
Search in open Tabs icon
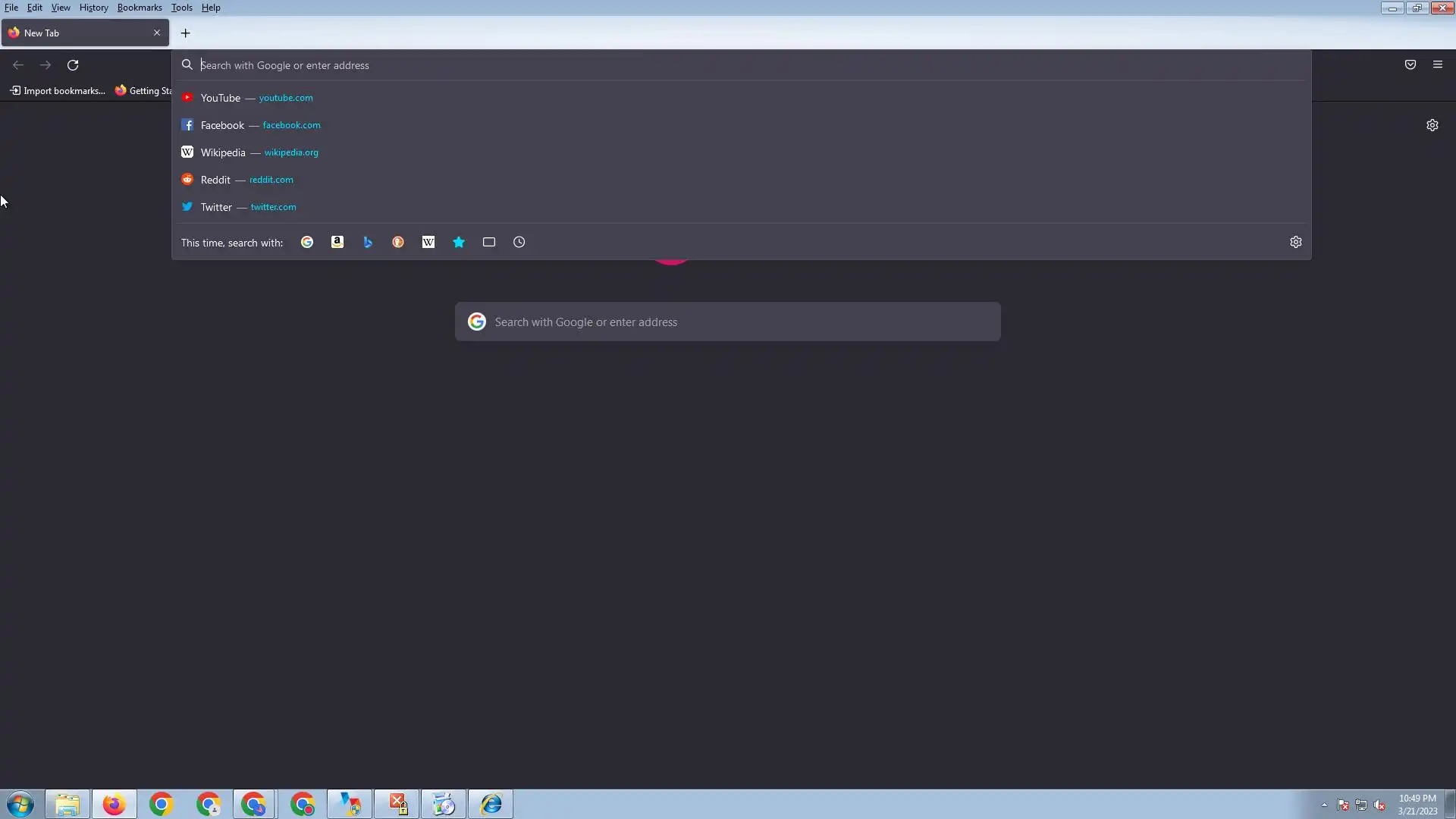[489, 242]
